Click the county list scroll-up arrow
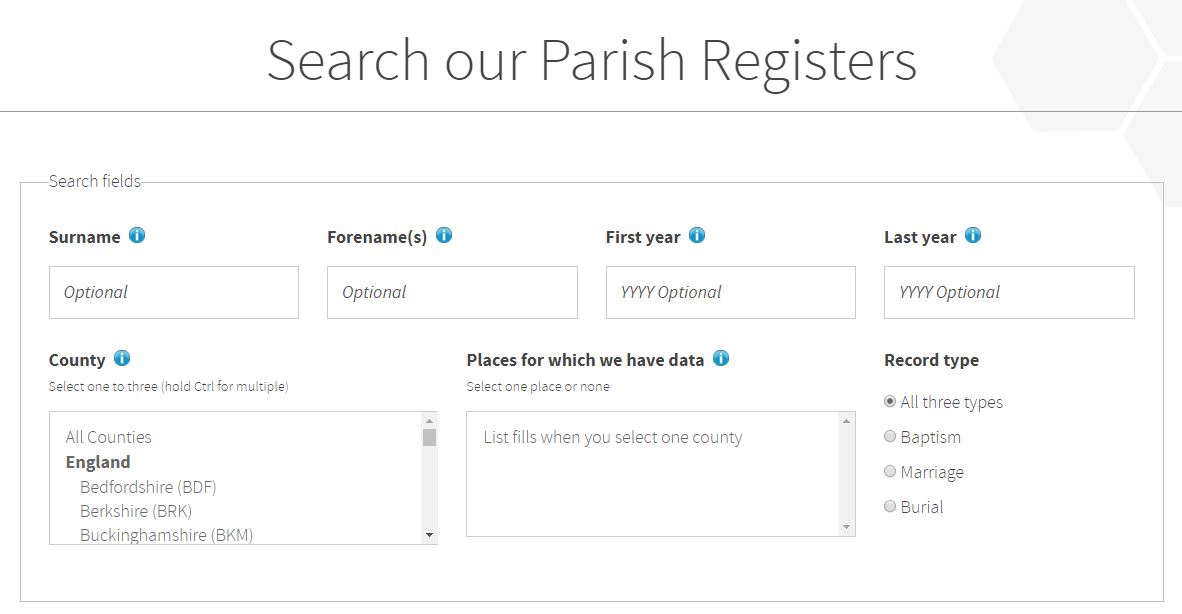This screenshot has width=1182, height=614. pyautogui.click(x=430, y=421)
